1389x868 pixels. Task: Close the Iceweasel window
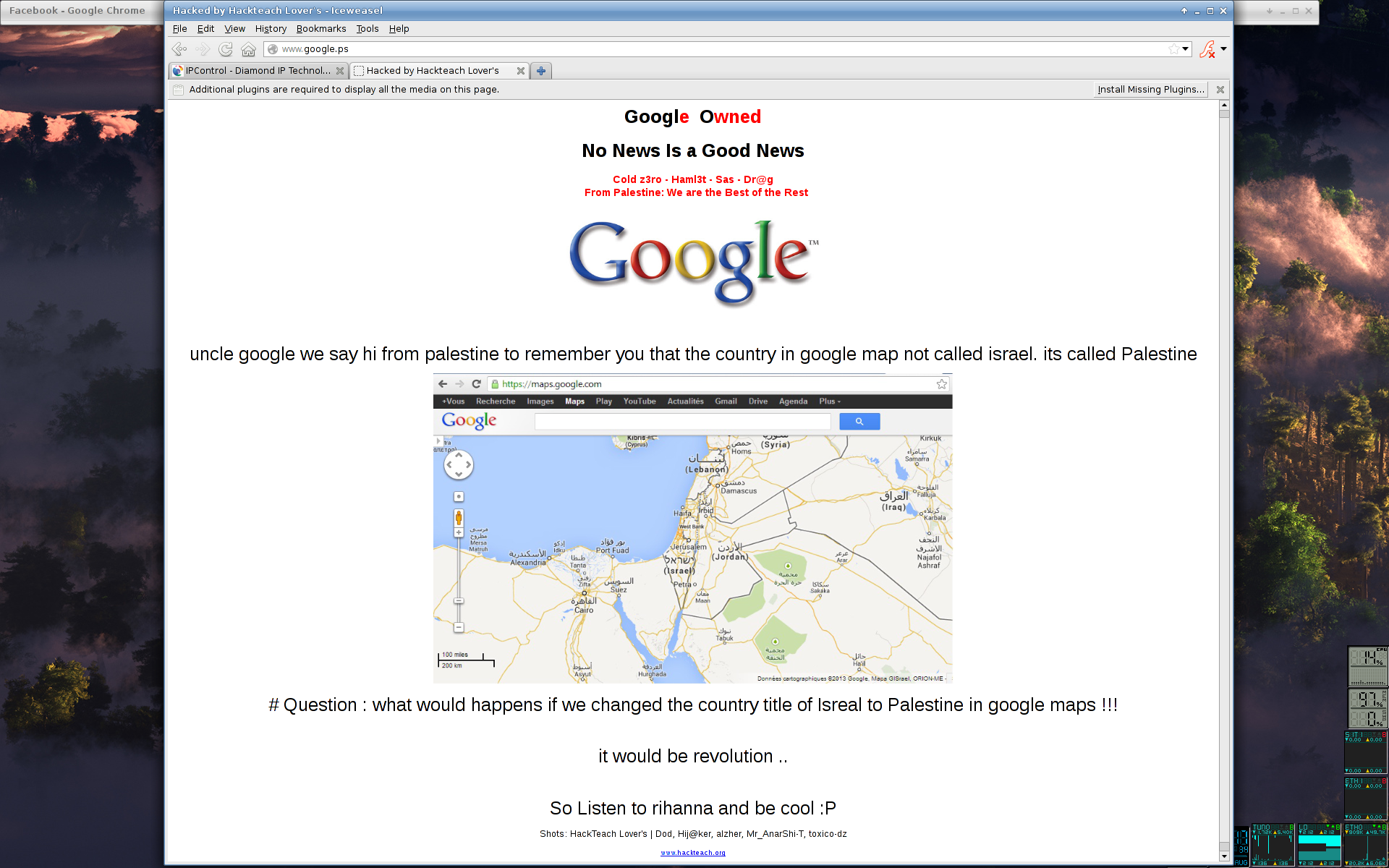tap(1223, 11)
